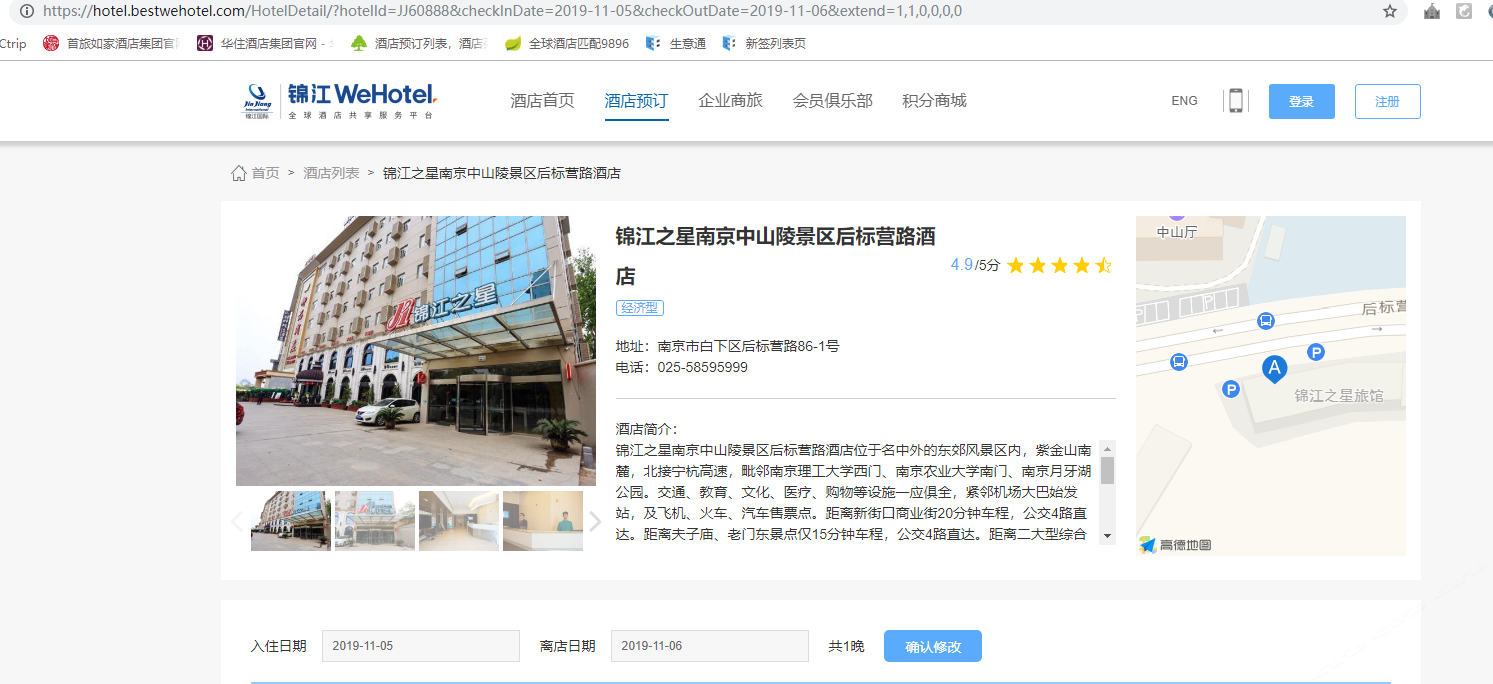Click the castle extension icon
Screen dimensions: 1493x684
click(x=1432, y=11)
